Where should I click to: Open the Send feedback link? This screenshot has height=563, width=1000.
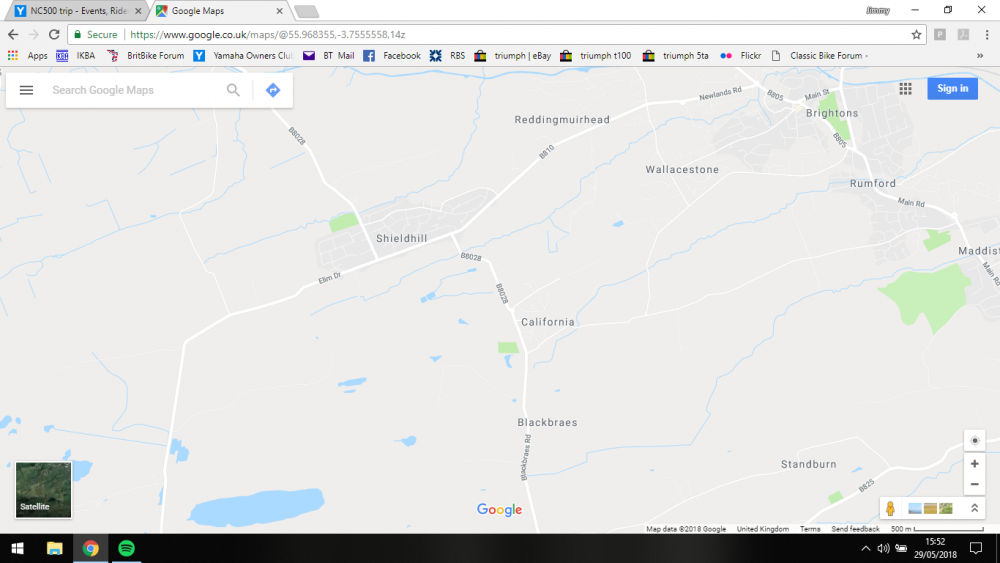[x=855, y=529]
